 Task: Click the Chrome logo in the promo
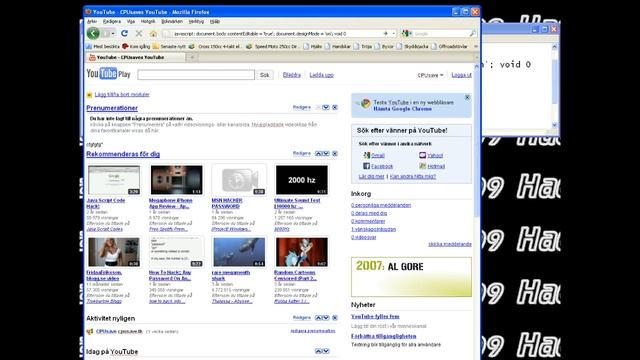(x=365, y=104)
